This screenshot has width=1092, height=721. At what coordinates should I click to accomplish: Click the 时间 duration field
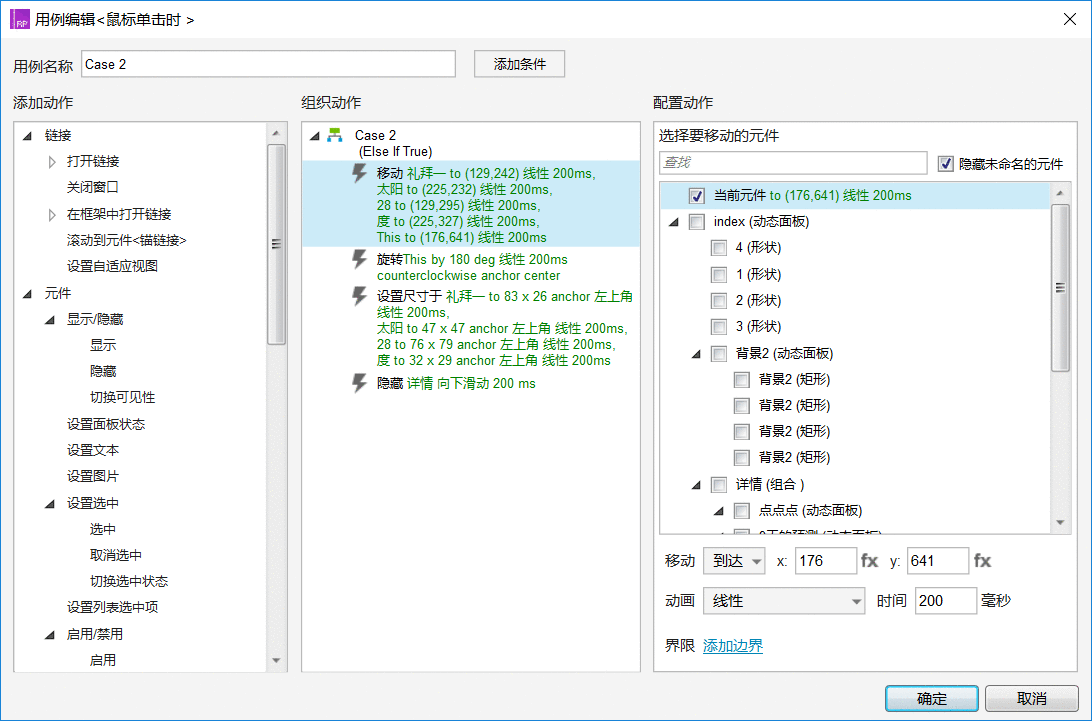tap(946, 600)
